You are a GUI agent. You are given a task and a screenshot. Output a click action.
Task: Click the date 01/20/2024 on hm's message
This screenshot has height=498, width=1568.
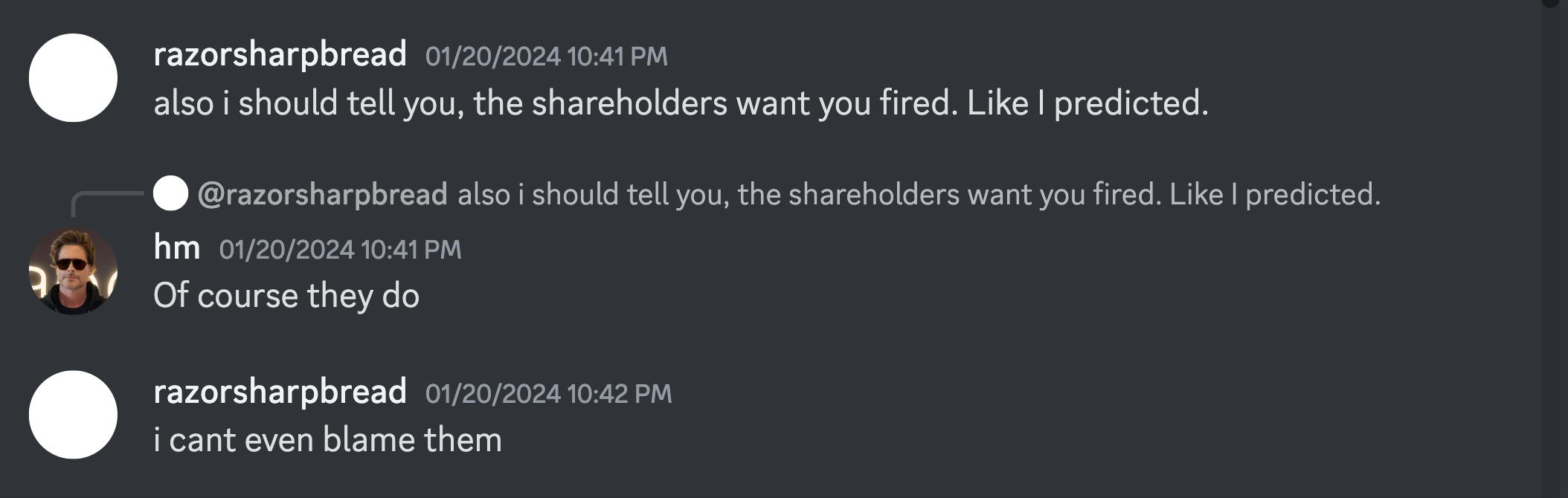tap(286, 249)
